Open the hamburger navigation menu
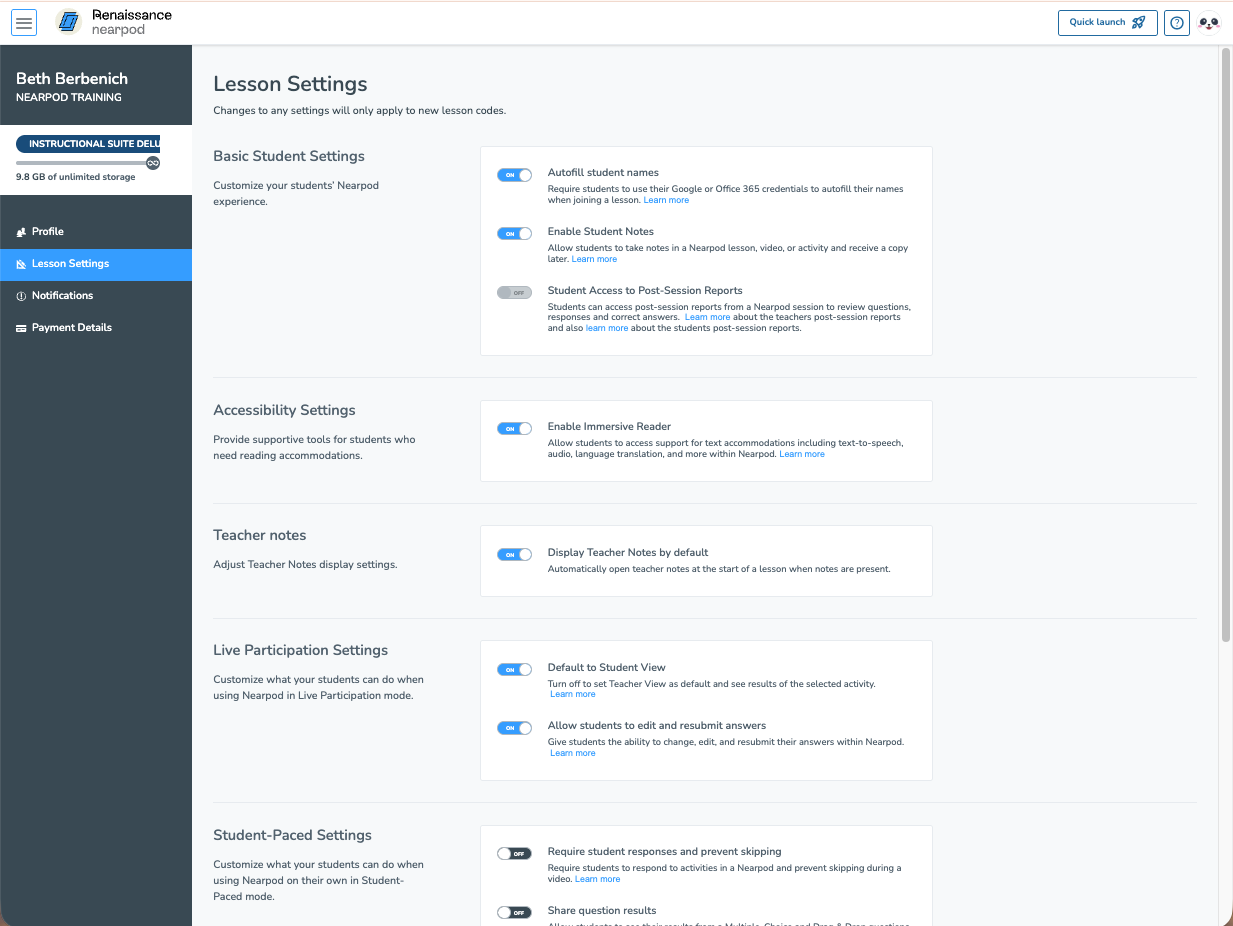The width and height of the screenshot is (1233, 926). [x=24, y=22]
